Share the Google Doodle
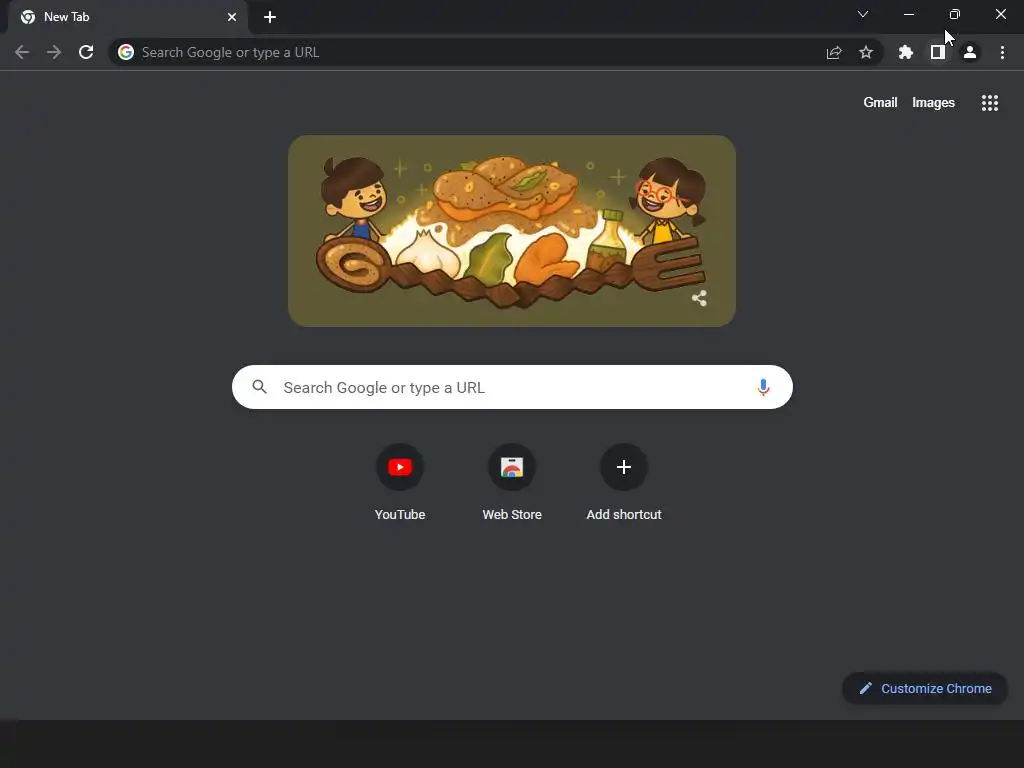 point(699,298)
